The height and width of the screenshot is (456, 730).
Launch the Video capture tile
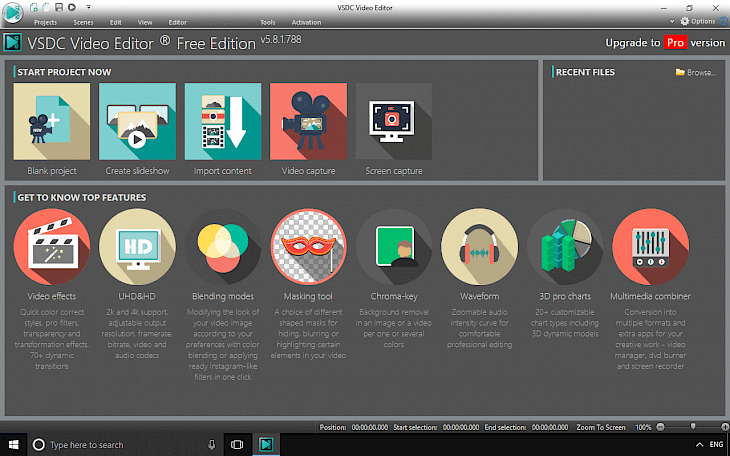tap(309, 122)
